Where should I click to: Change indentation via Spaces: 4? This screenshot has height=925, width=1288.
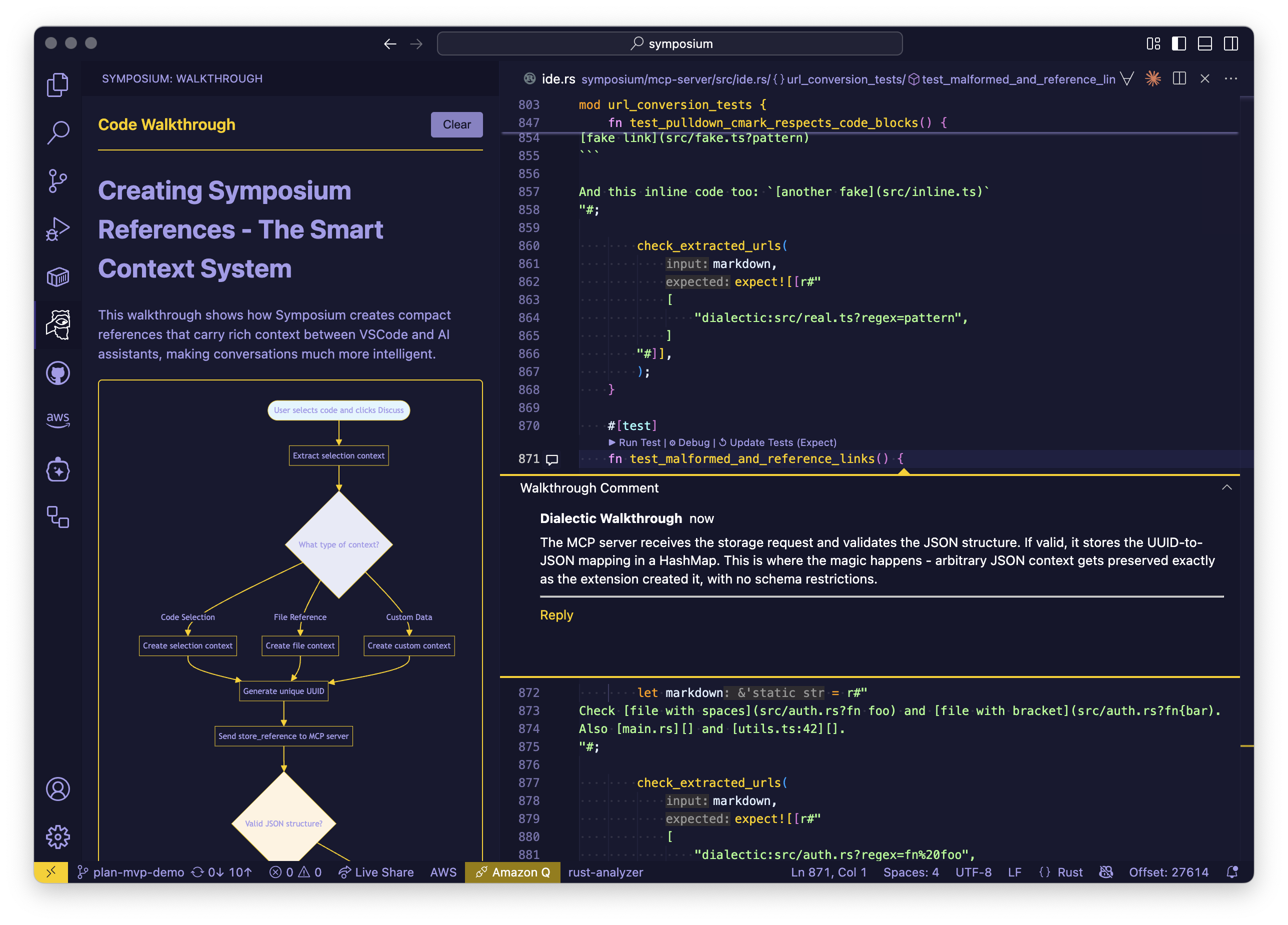[911, 872]
